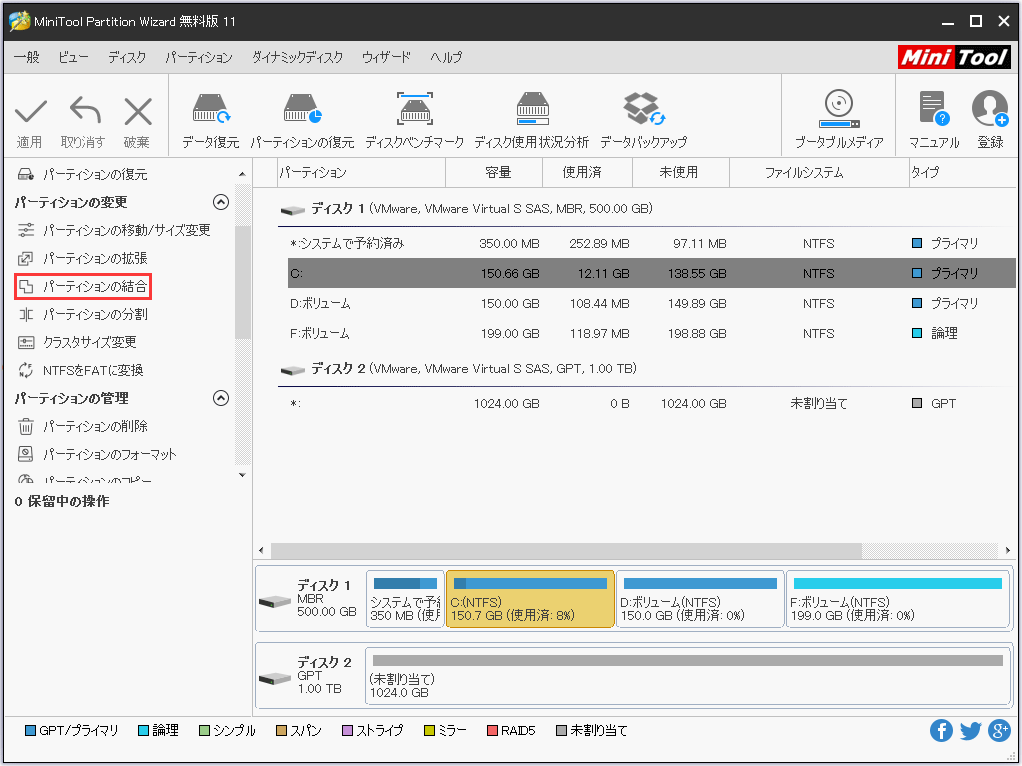Select システムで予約 350 MB block in disk map
Screen dimensions: 1022x766
pyautogui.click(x=405, y=599)
